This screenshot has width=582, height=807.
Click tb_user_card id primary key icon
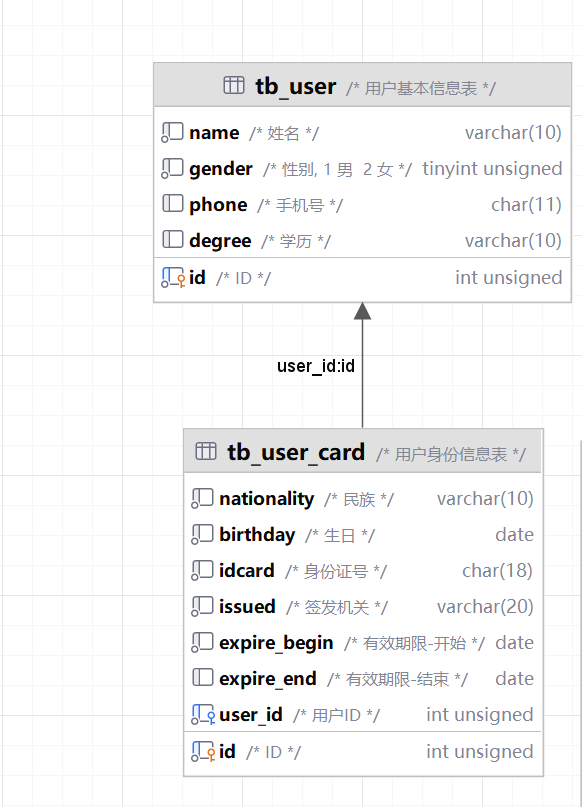(x=203, y=751)
